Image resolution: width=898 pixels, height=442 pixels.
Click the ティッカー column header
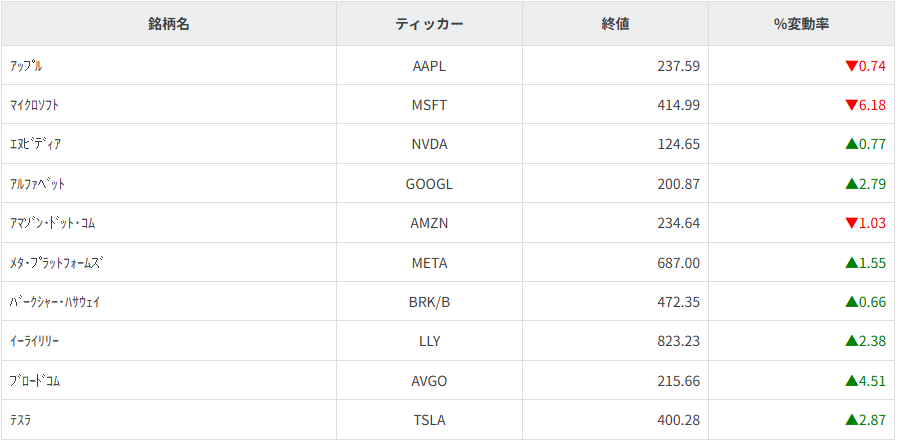coord(429,24)
